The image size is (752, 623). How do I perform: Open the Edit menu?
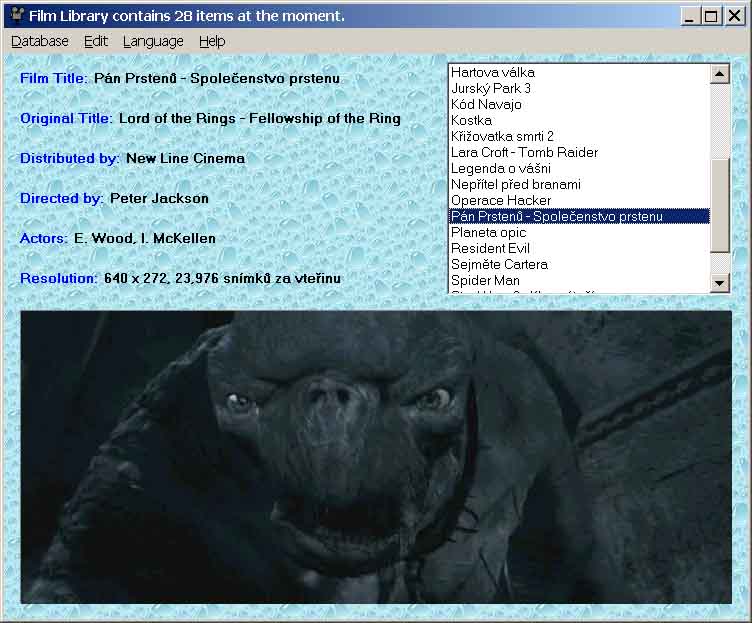coord(96,41)
